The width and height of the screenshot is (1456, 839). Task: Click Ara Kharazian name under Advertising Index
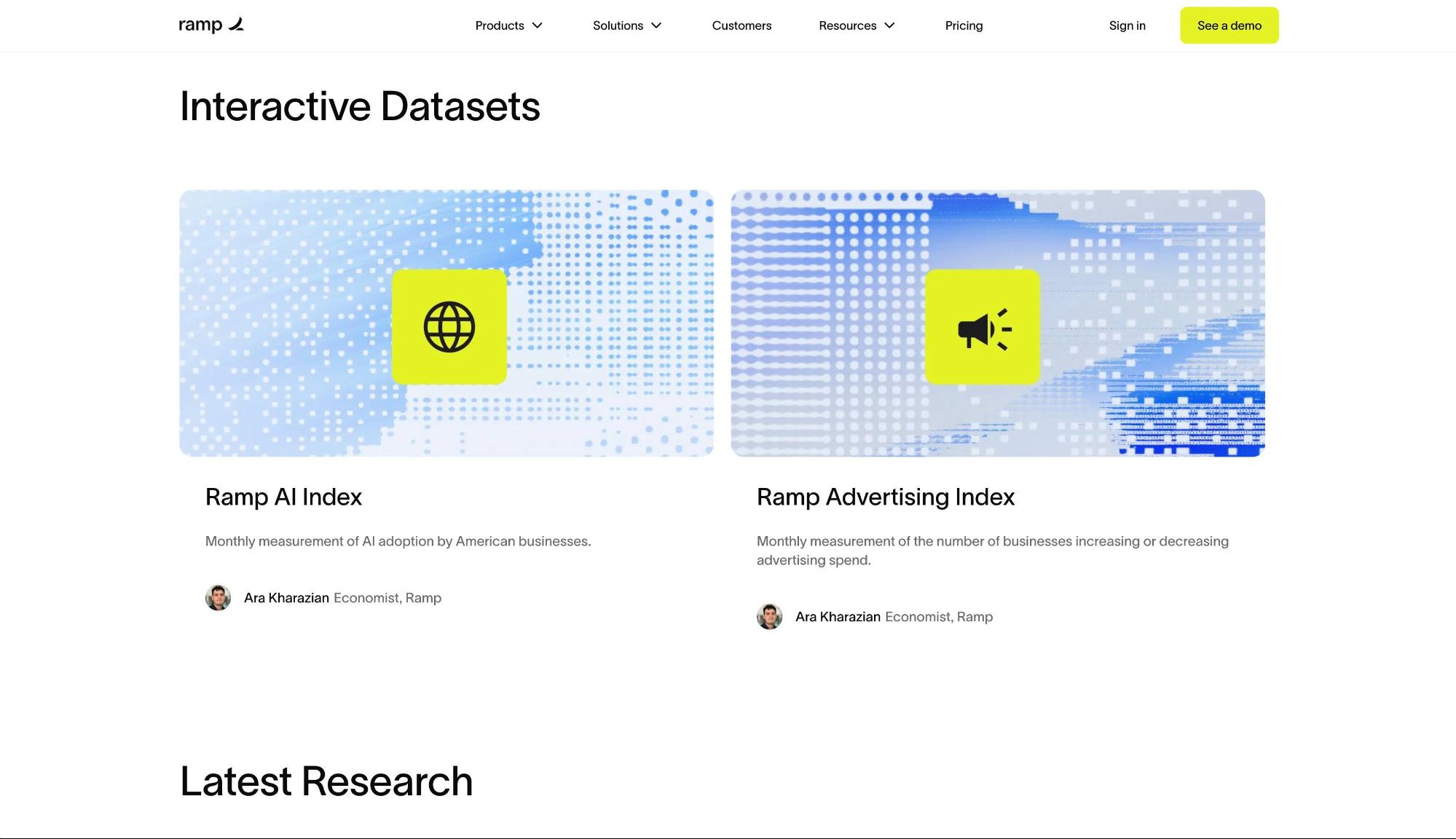click(838, 617)
